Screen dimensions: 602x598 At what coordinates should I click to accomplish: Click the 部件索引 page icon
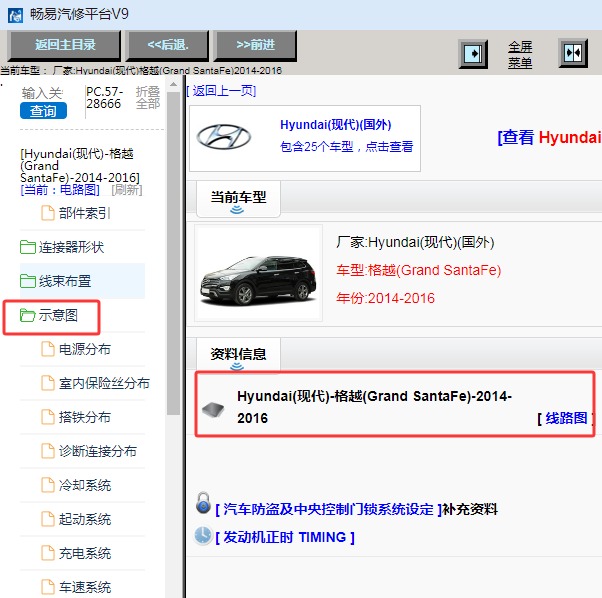pyautogui.click(x=48, y=213)
